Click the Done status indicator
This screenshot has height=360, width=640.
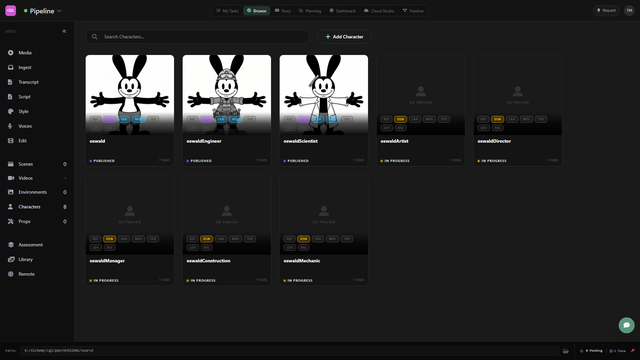pos(618,351)
